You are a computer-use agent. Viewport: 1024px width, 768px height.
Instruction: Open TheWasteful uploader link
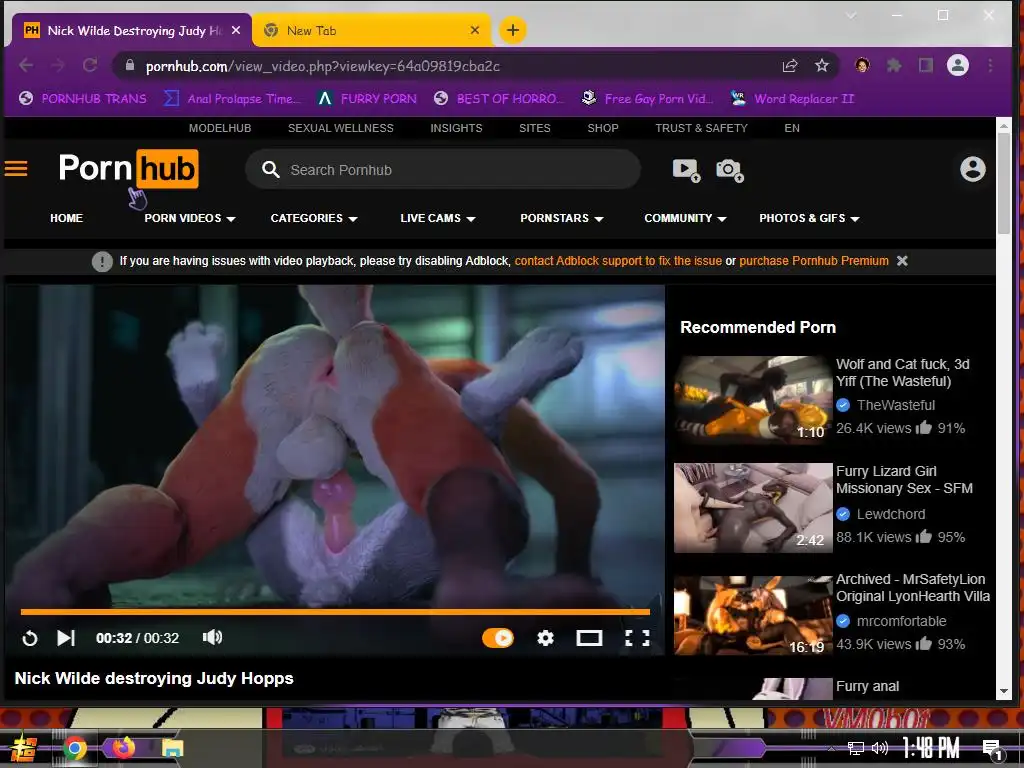[x=896, y=405]
